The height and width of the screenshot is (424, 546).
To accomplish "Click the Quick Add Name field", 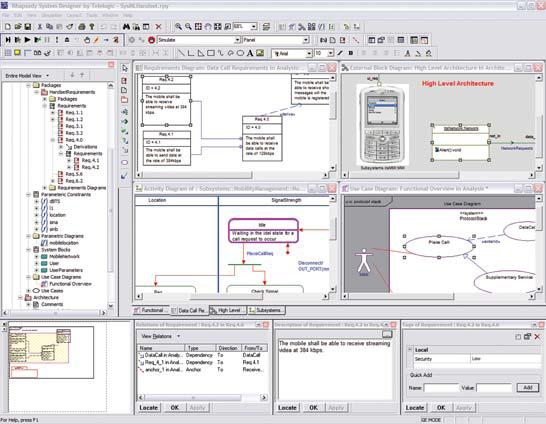I will (x=441, y=387).
